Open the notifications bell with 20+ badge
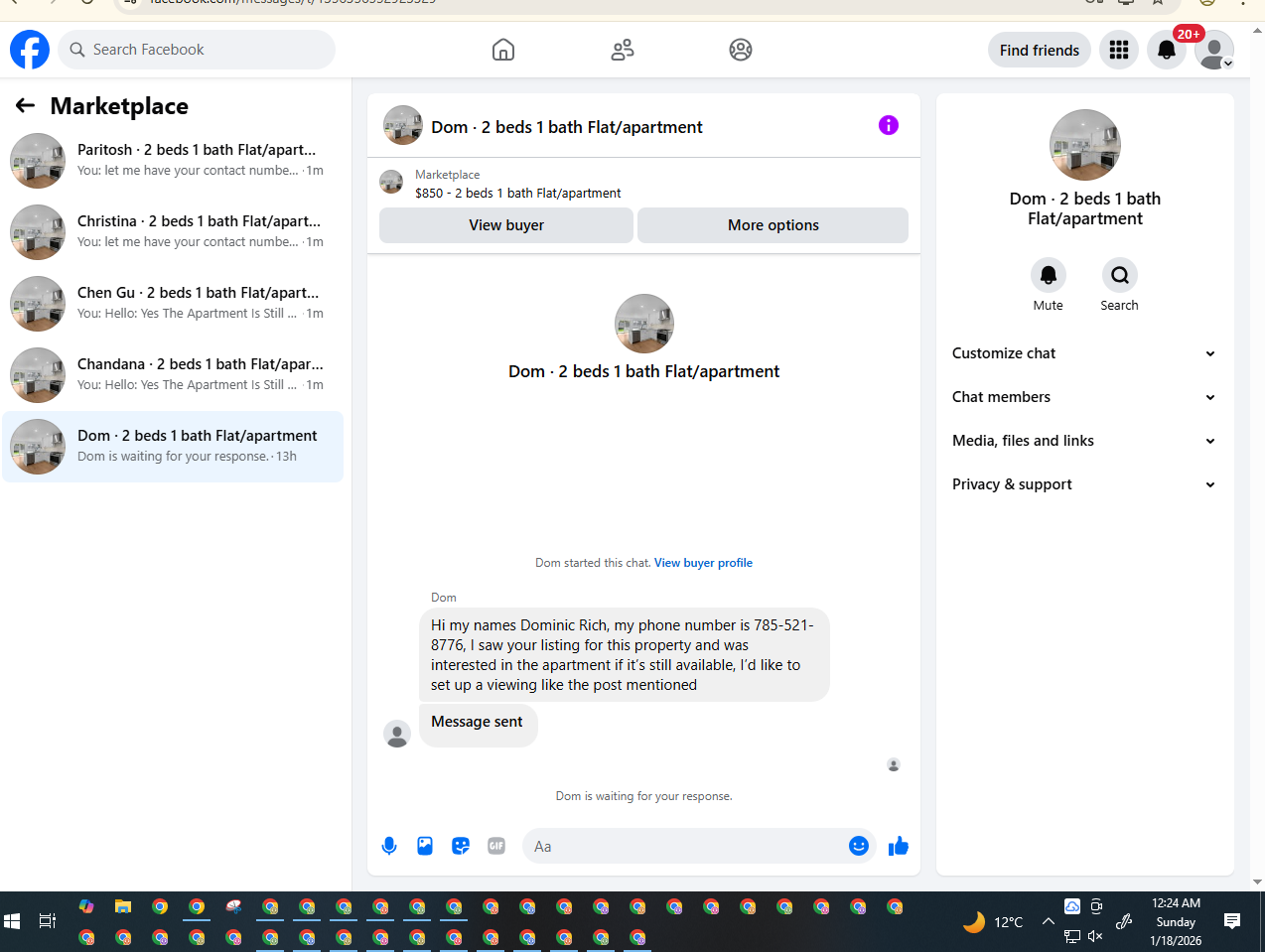This screenshot has height=952, width=1265. (x=1167, y=50)
